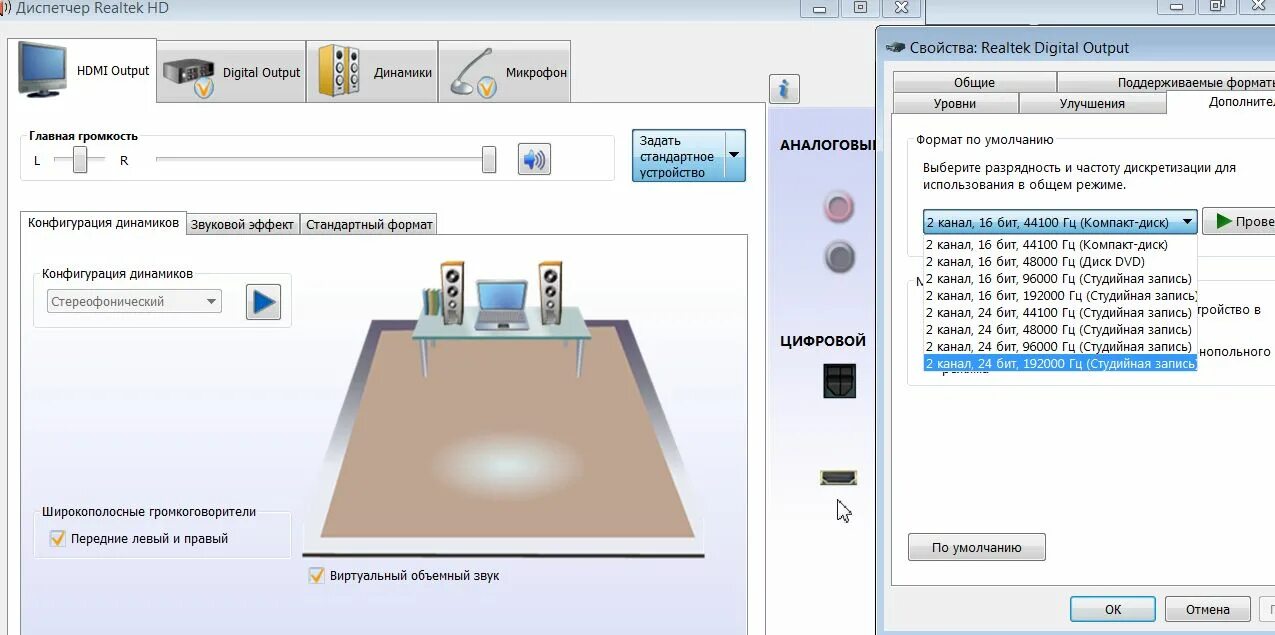Choose 16 бит, 44100 Гц list option

coord(1060,245)
